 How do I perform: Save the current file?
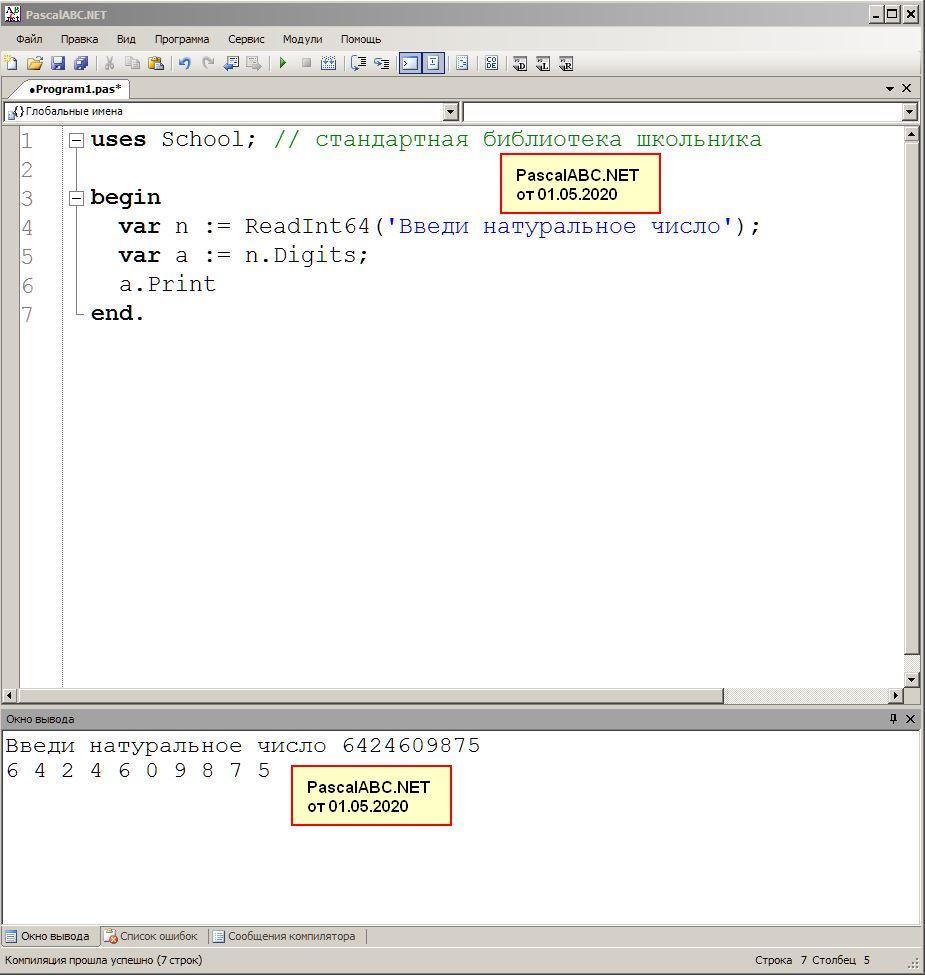[x=58, y=63]
